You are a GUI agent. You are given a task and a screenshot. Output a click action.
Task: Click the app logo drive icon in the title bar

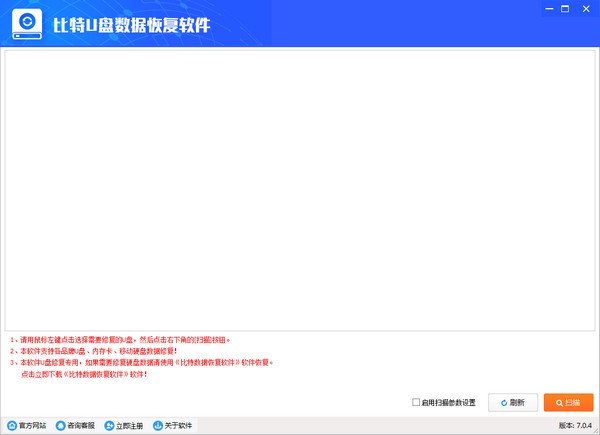(x=27, y=24)
